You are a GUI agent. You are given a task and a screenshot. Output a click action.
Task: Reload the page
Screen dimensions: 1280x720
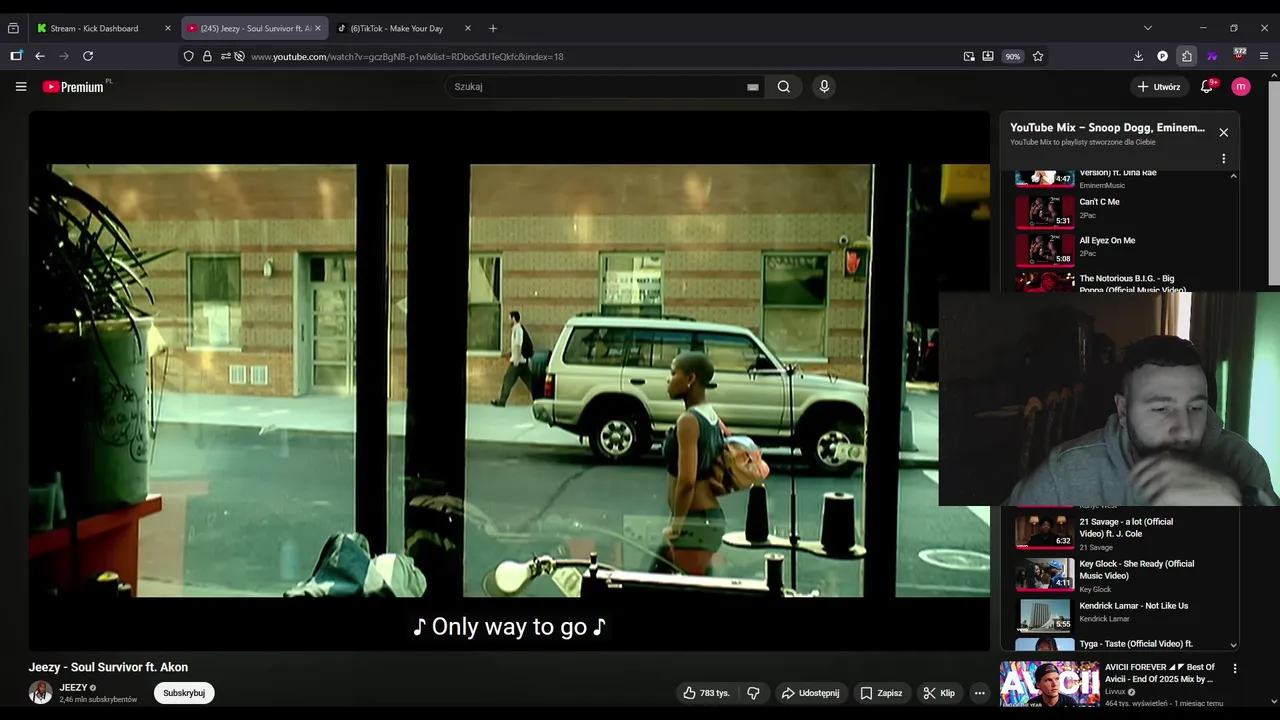coord(88,56)
